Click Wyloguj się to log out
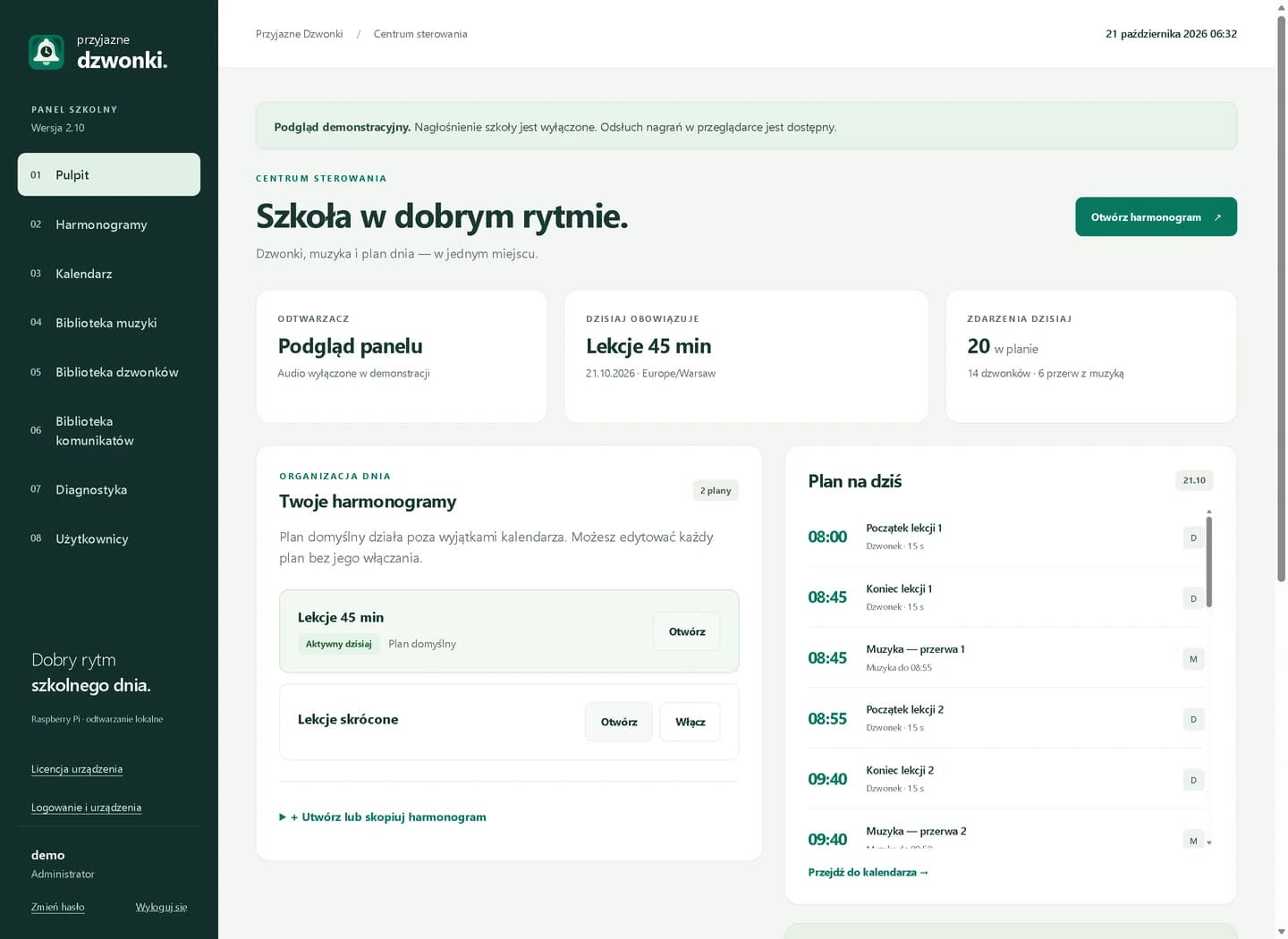 click(x=161, y=907)
